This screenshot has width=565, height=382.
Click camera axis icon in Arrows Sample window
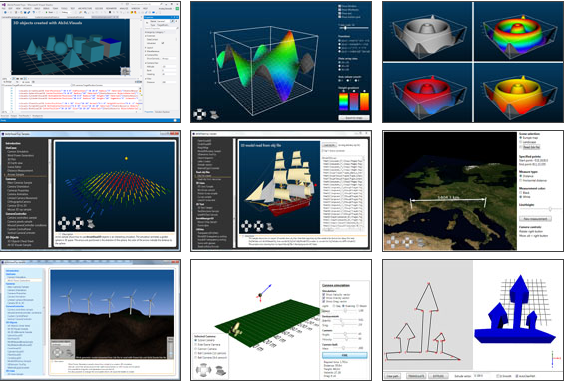(x=91, y=224)
